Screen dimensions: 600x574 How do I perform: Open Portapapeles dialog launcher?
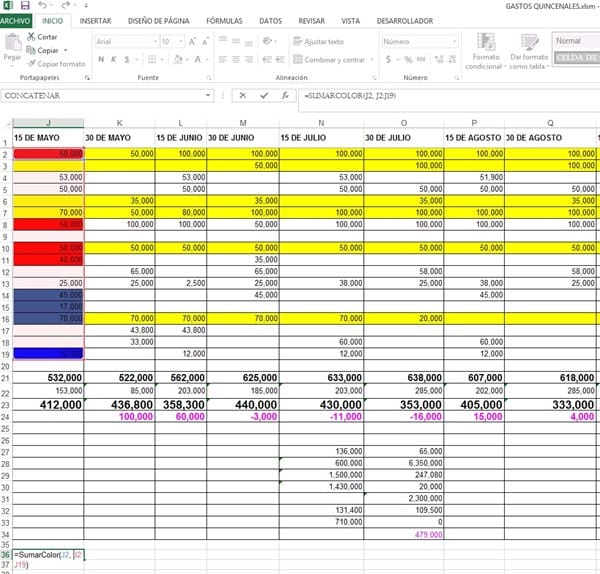(x=87, y=78)
